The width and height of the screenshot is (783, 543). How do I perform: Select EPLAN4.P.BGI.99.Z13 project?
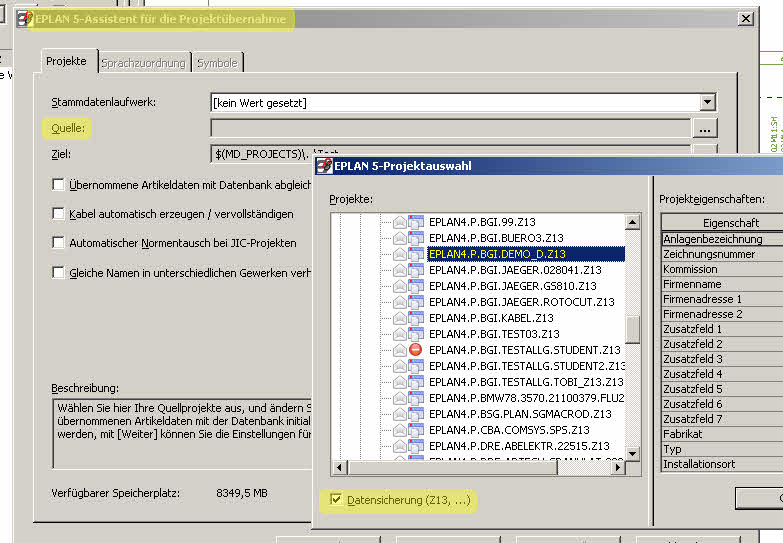point(482,222)
